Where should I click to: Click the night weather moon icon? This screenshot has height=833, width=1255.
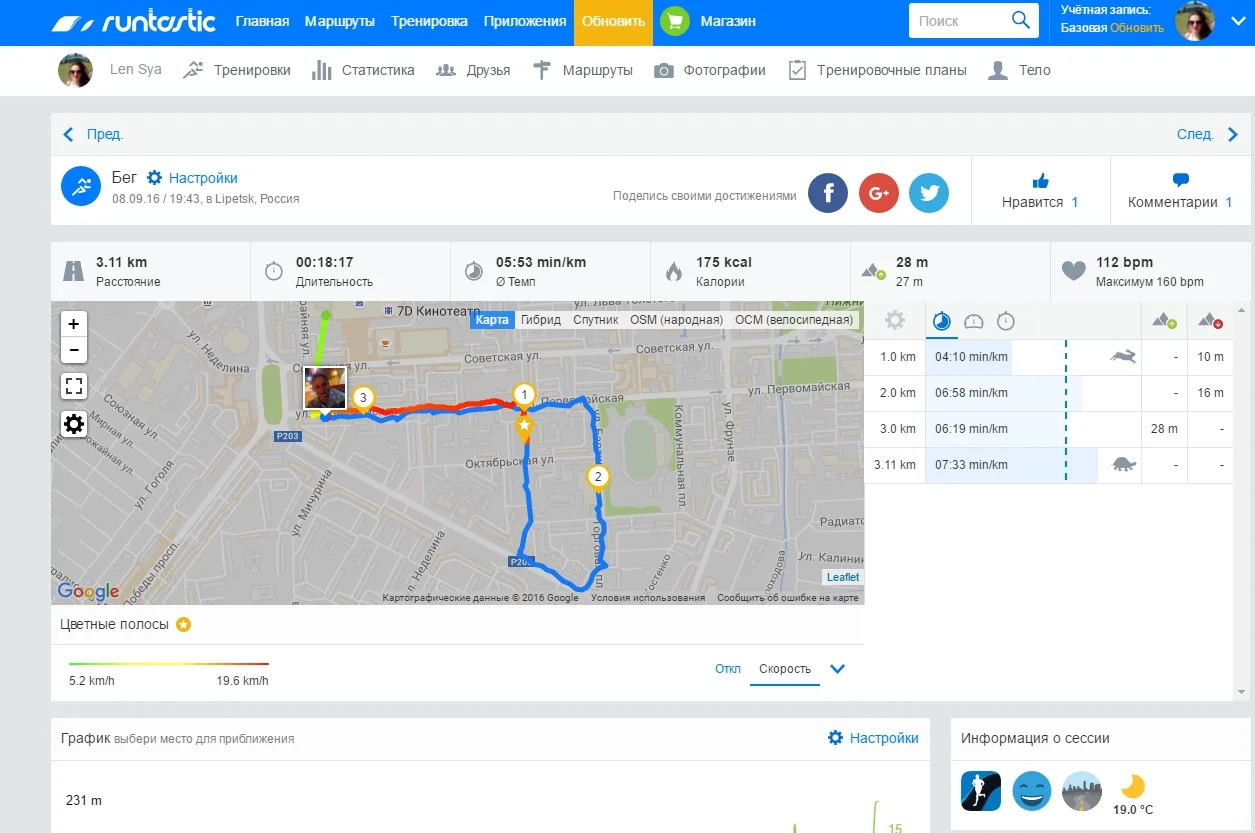click(x=1133, y=786)
